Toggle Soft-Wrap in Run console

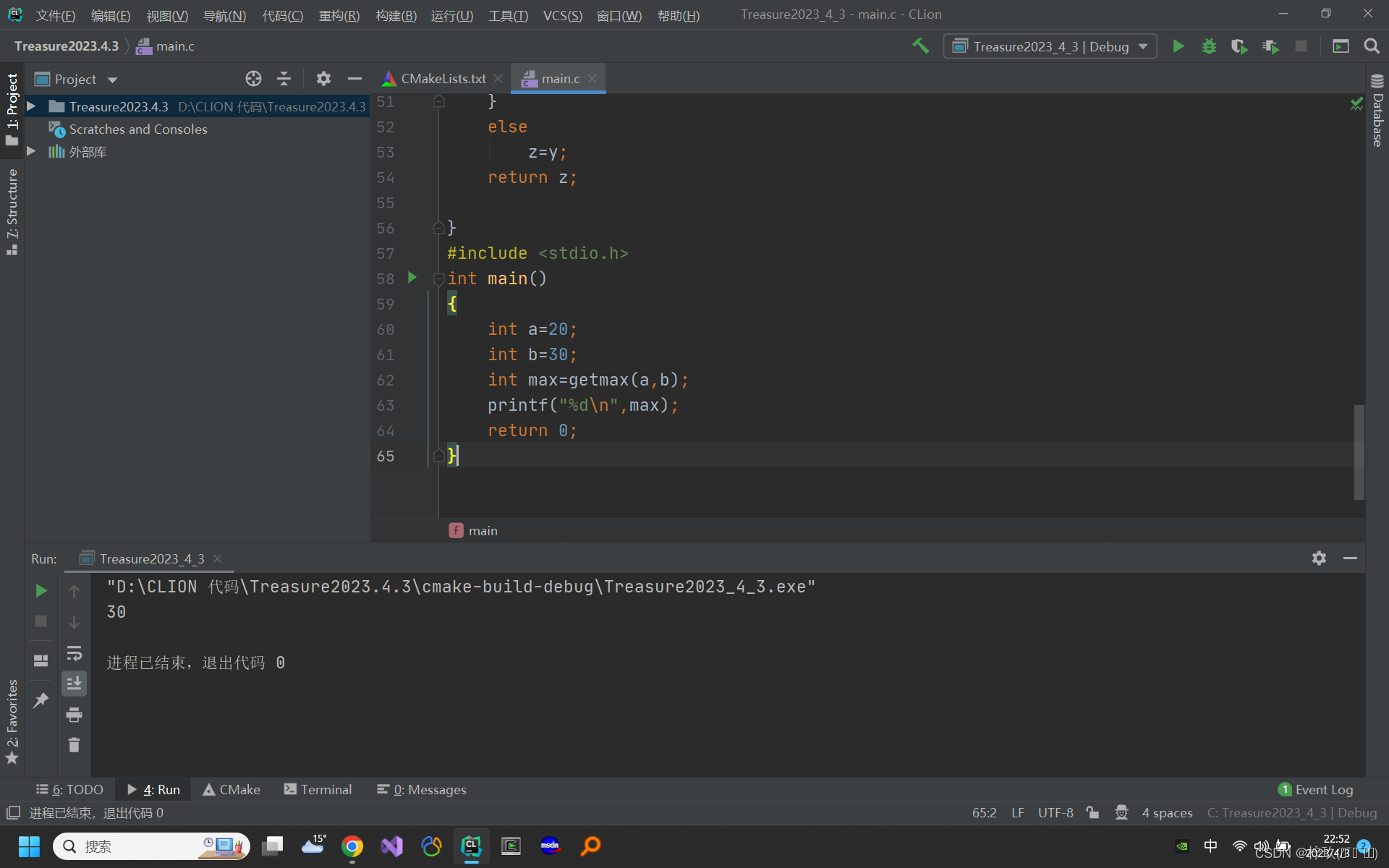coord(74,653)
